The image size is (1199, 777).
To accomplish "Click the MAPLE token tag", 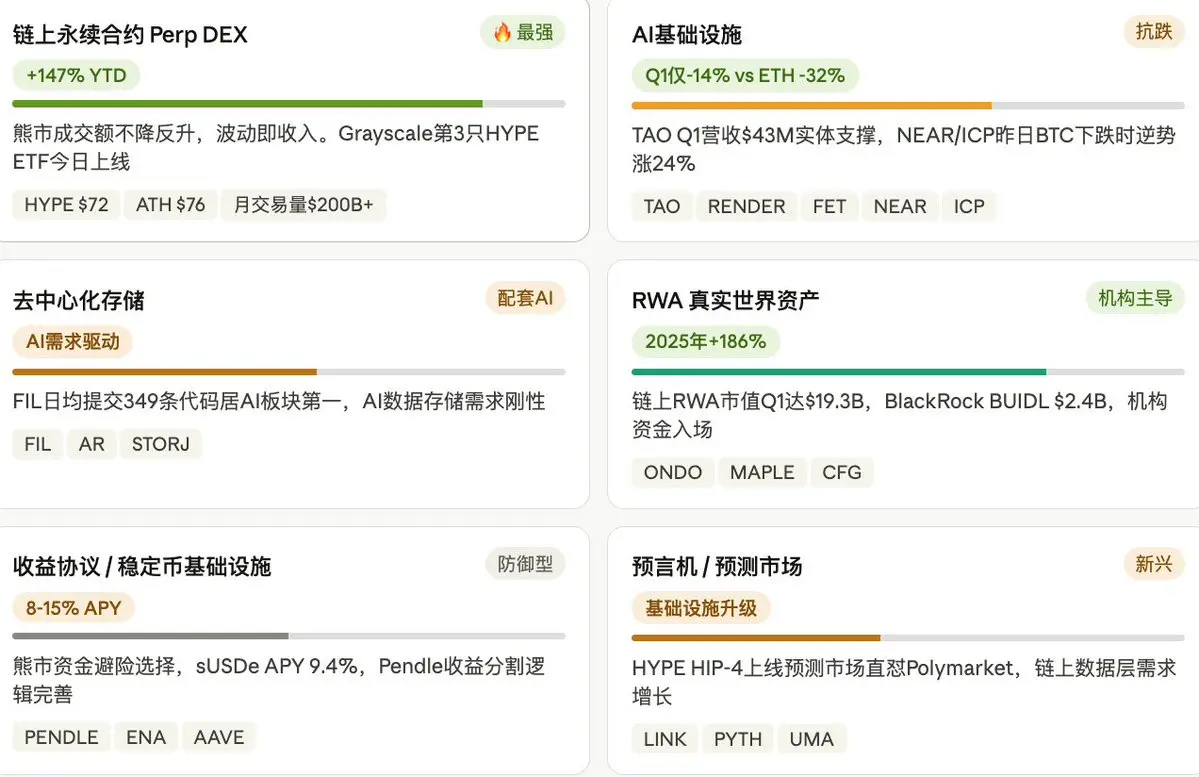I will 762,473.
